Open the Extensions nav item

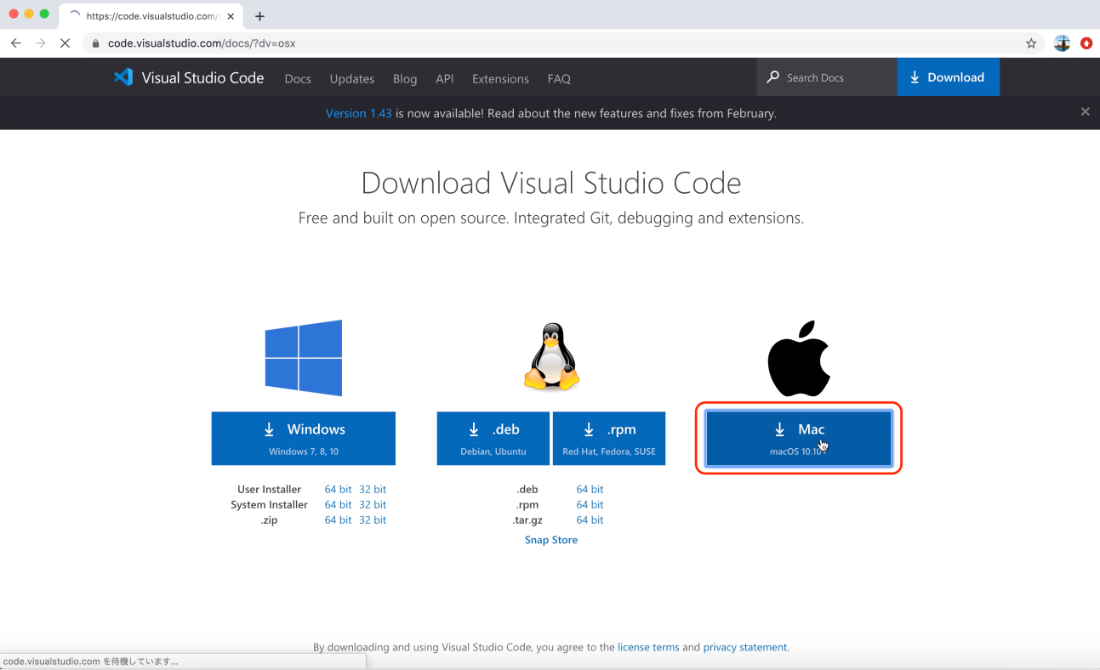tap(500, 79)
